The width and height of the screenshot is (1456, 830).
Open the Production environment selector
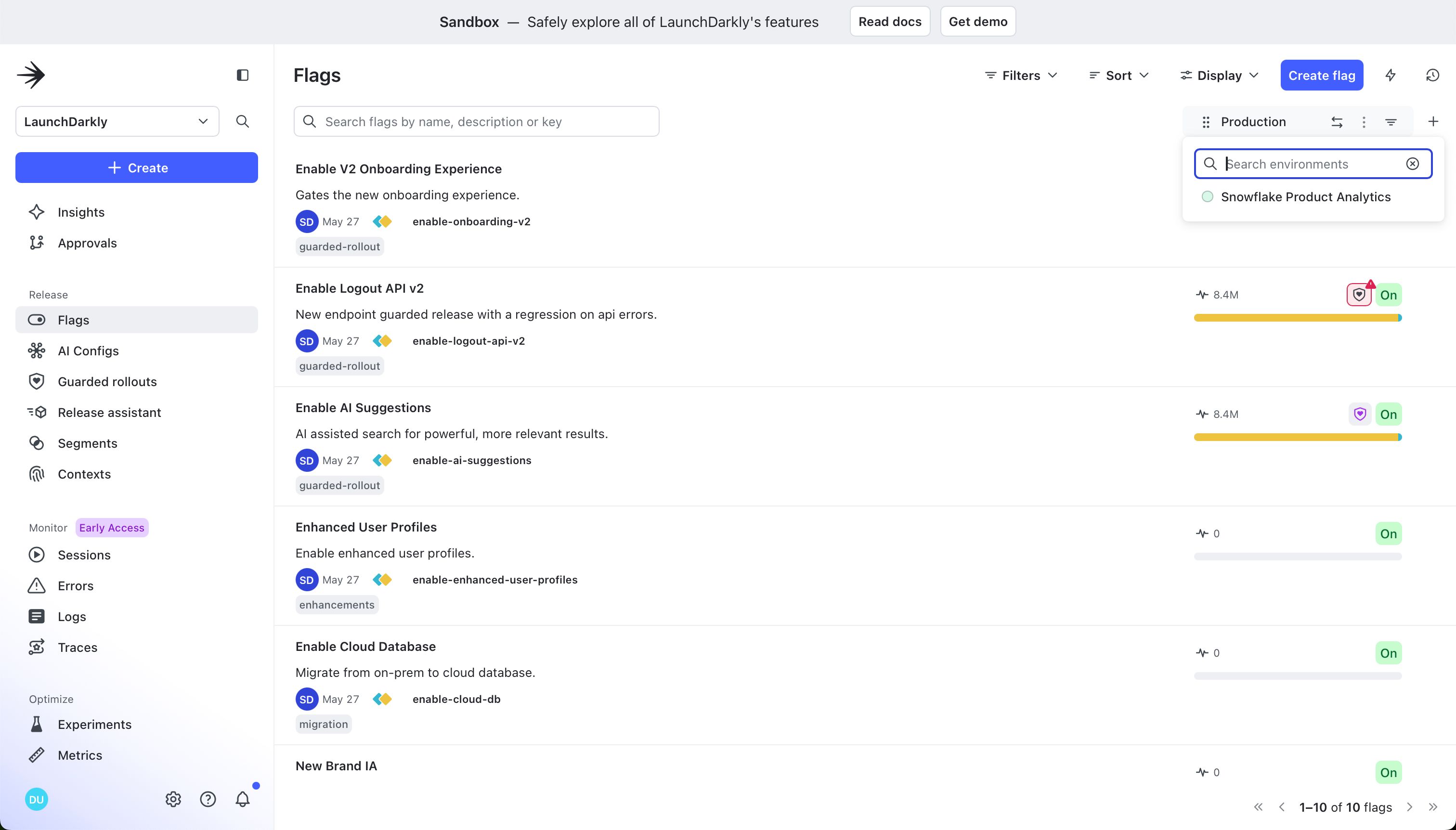coord(1253,122)
